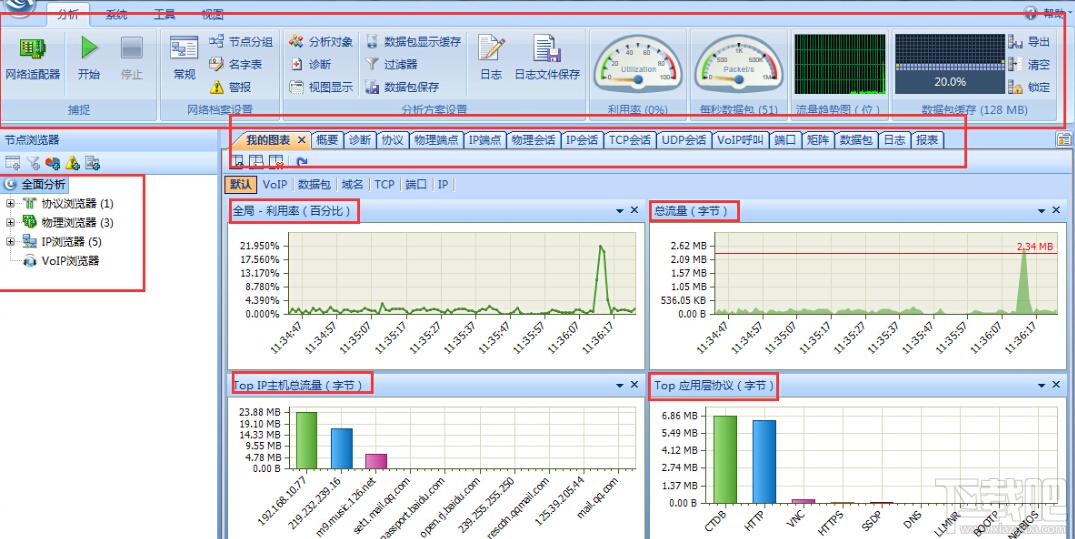The image size is (1075, 539).
Task: Select the 全面分析 root node
Action: (x=36, y=184)
